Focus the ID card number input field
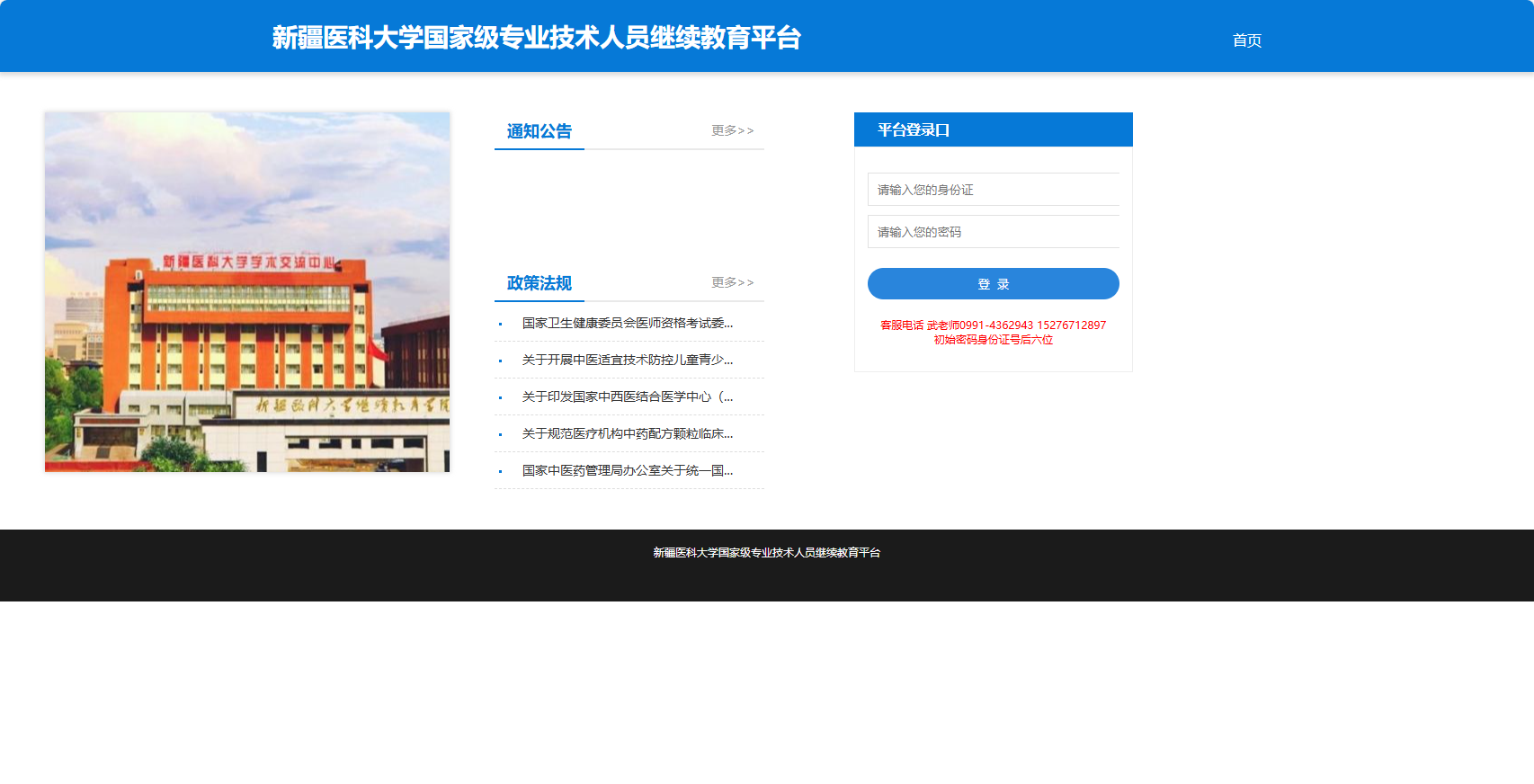This screenshot has height=784, width=1534. (x=994, y=190)
